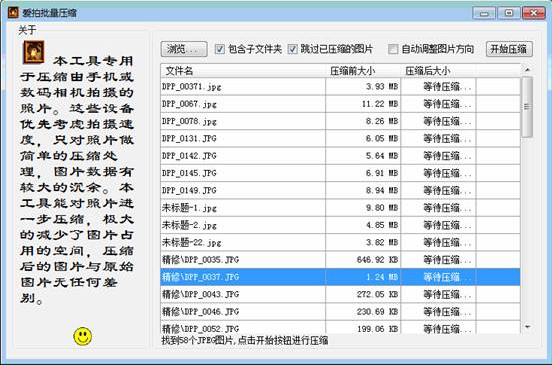
Task: Click the scrollbar down arrow
Action: [x=527, y=327]
